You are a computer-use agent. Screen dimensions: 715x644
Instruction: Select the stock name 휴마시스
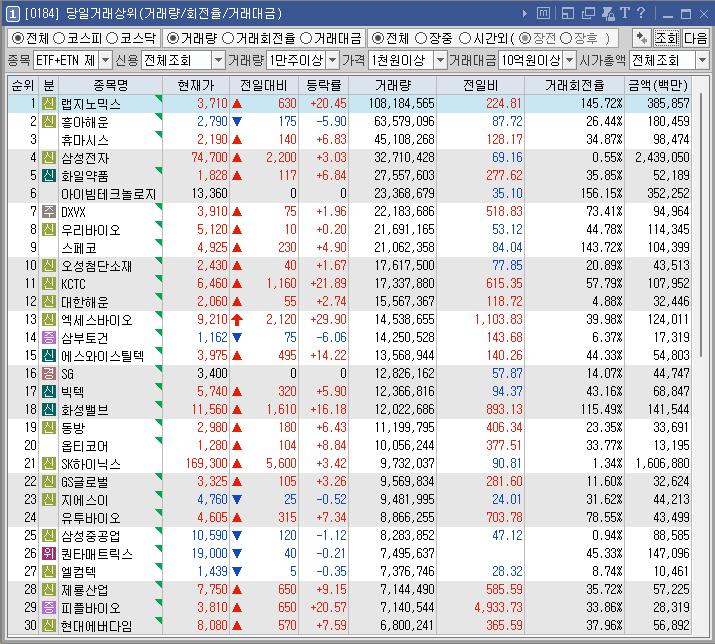pyautogui.click(x=85, y=140)
